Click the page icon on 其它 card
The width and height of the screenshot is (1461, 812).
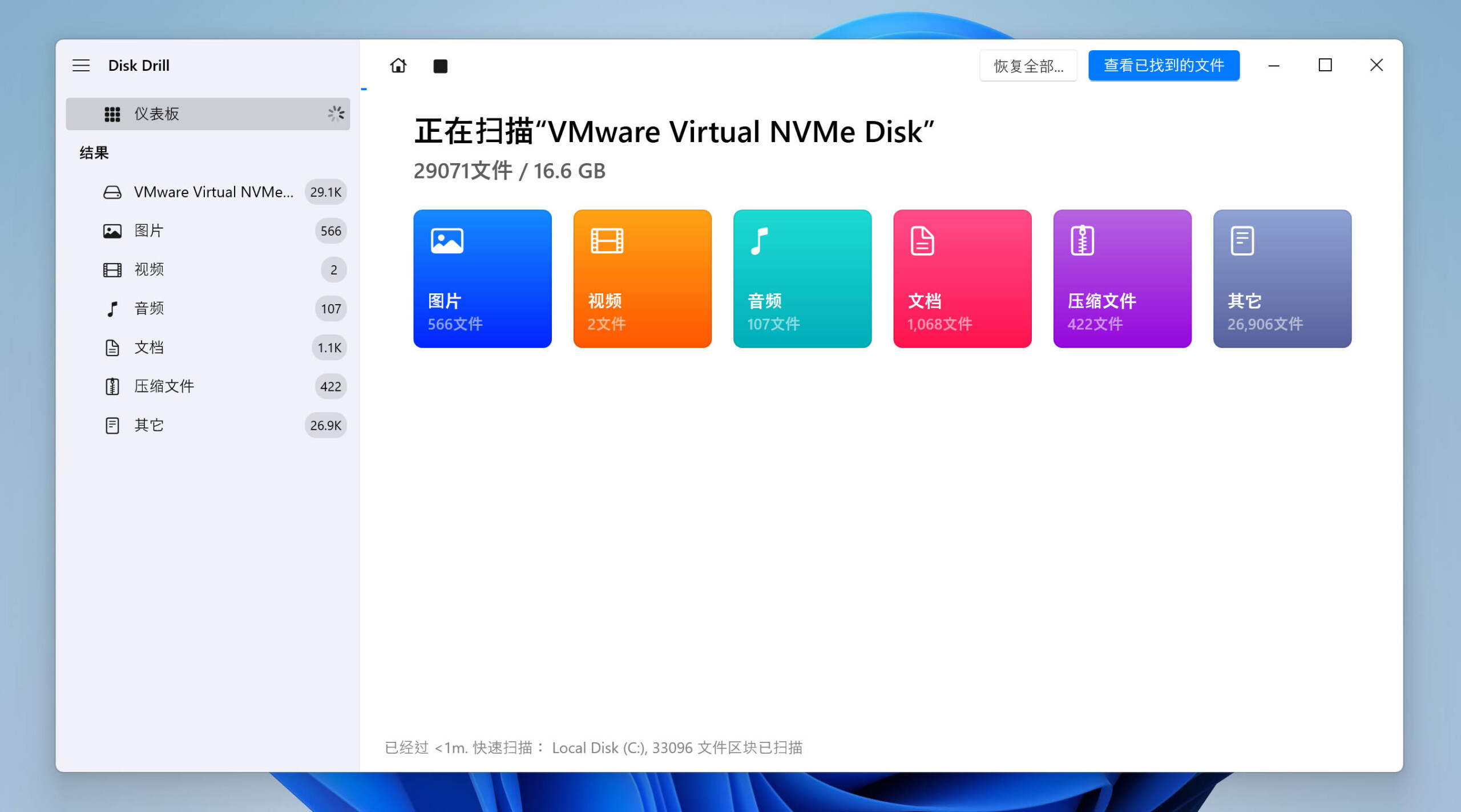[x=1242, y=241]
